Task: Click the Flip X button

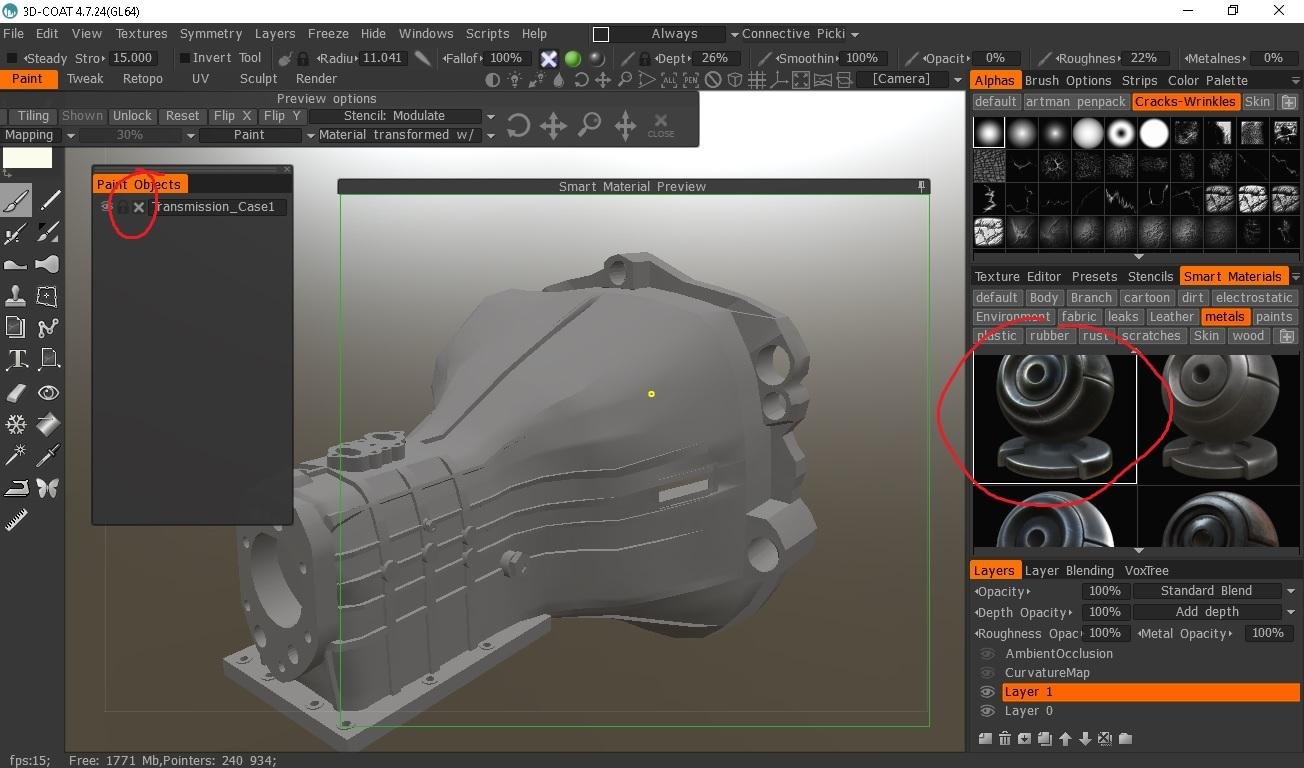Action: (x=232, y=116)
